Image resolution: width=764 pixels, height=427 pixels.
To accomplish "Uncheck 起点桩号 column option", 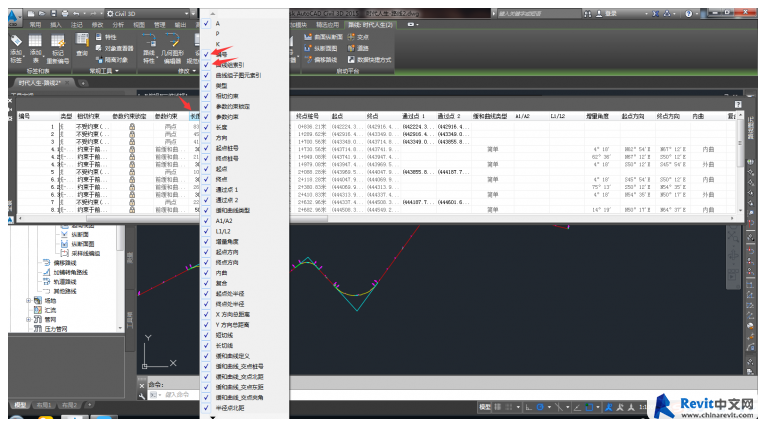I will [x=207, y=148].
